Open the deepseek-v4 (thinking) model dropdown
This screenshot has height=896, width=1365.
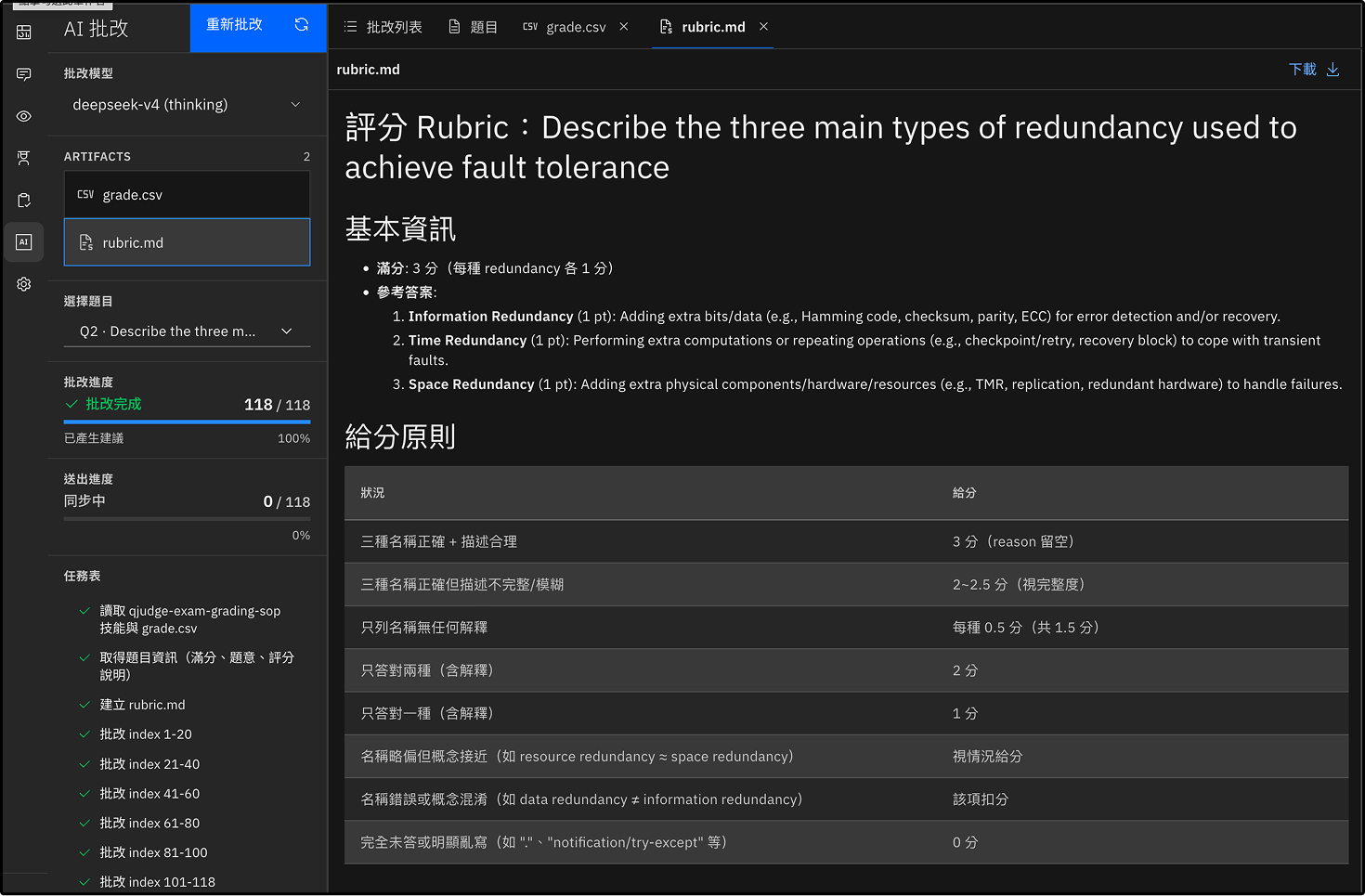point(187,105)
